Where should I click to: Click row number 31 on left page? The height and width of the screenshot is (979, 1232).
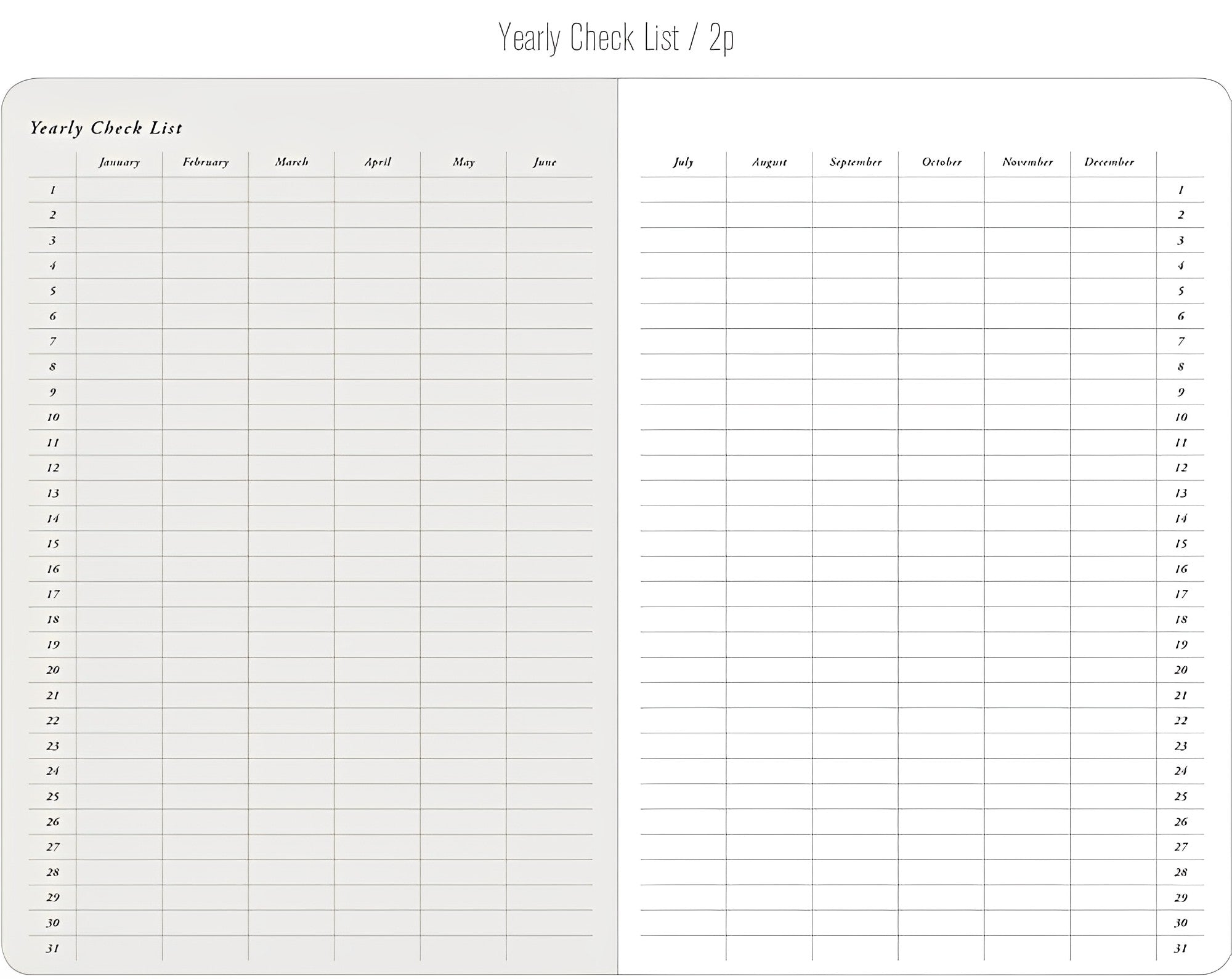[52, 948]
